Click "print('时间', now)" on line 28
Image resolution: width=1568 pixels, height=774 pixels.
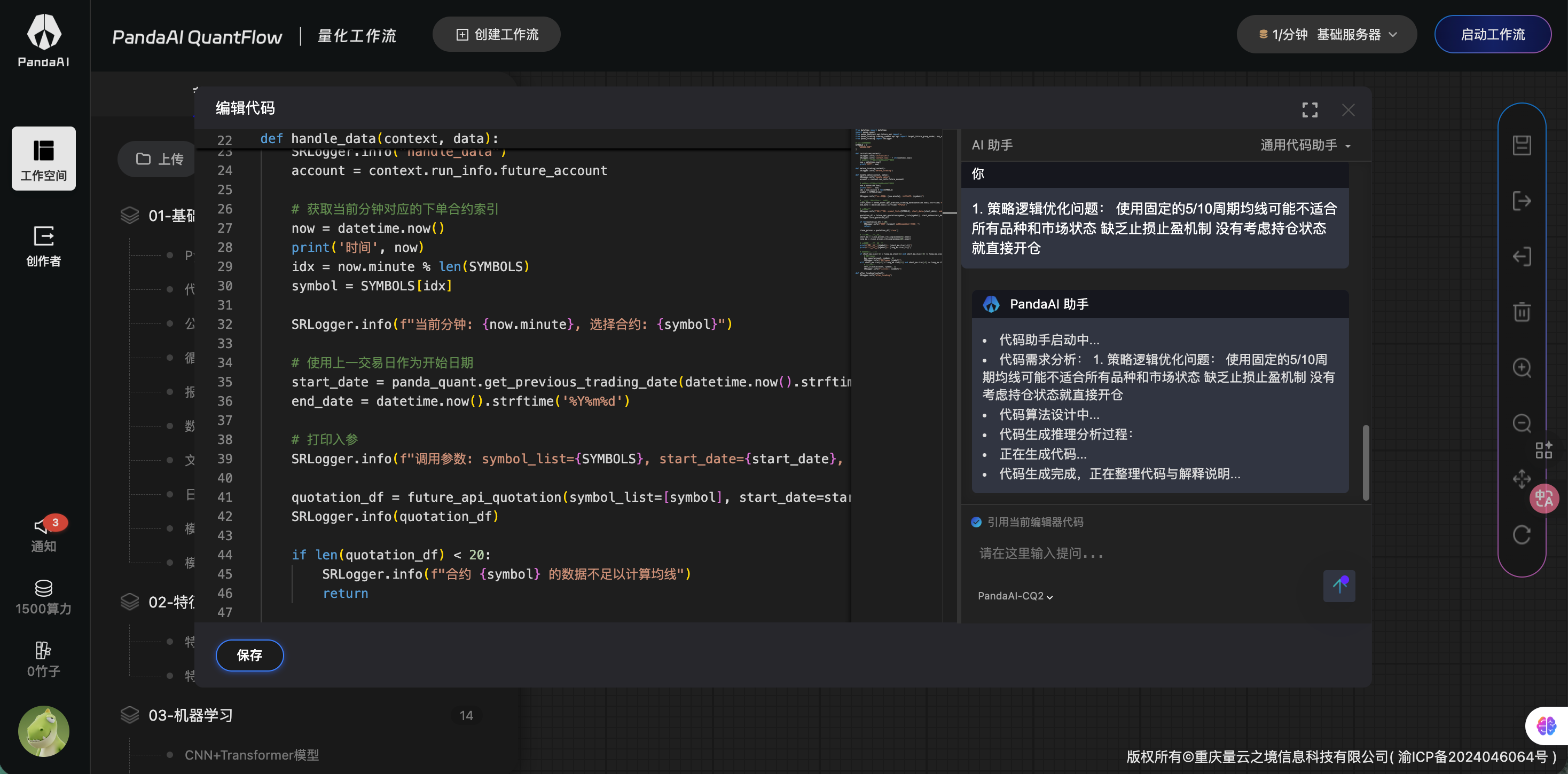point(357,248)
